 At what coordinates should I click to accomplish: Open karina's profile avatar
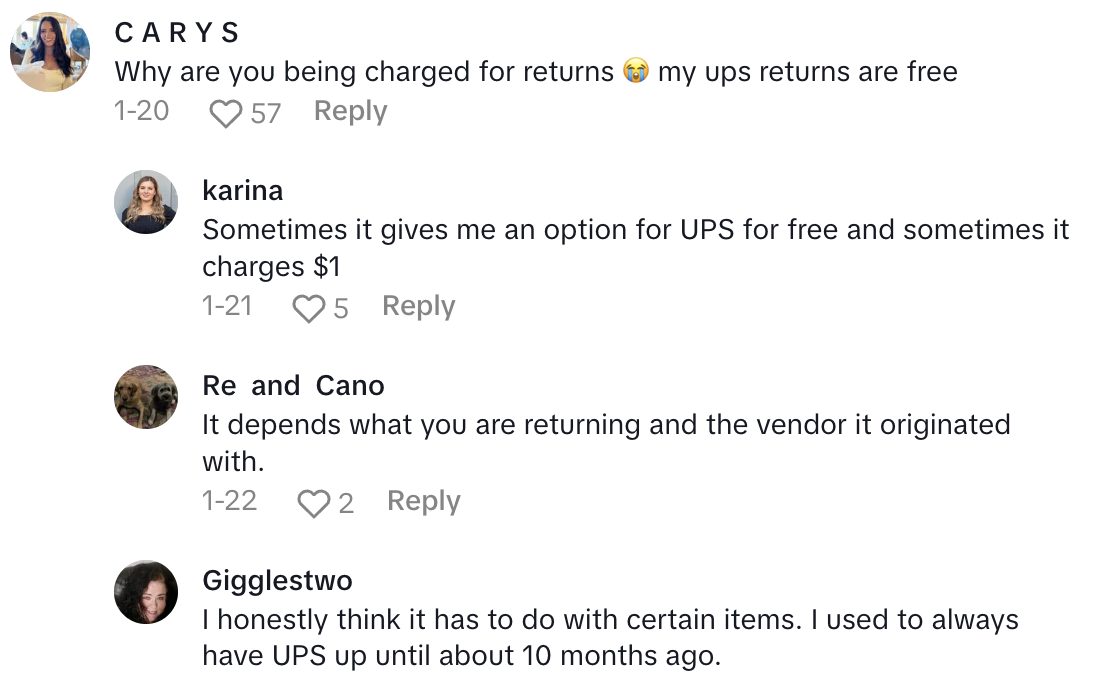point(147,201)
